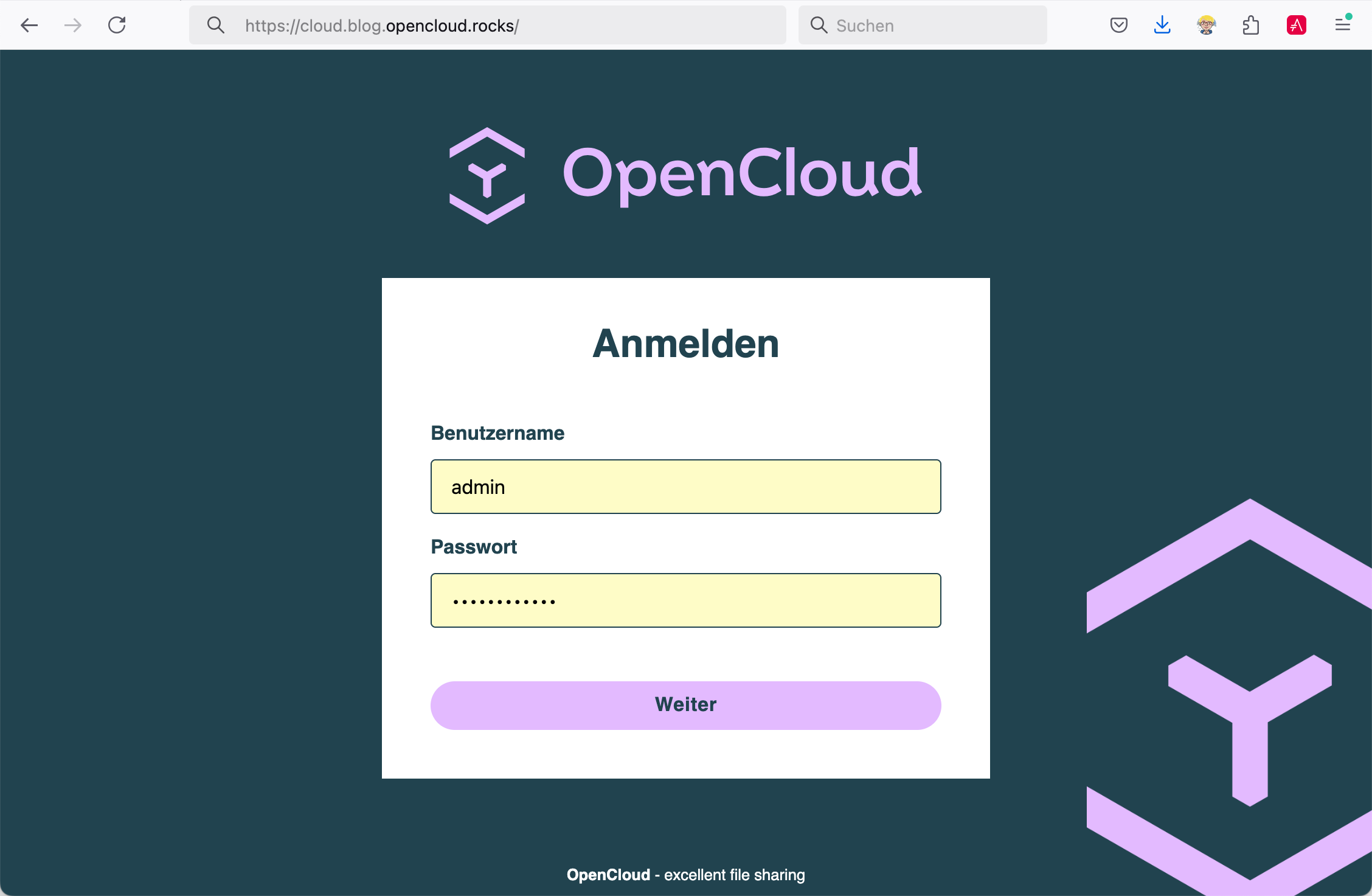The height and width of the screenshot is (896, 1372).
Task: Click the footer text OpenCloud - excellent file sharing
Action: point(686,875)
